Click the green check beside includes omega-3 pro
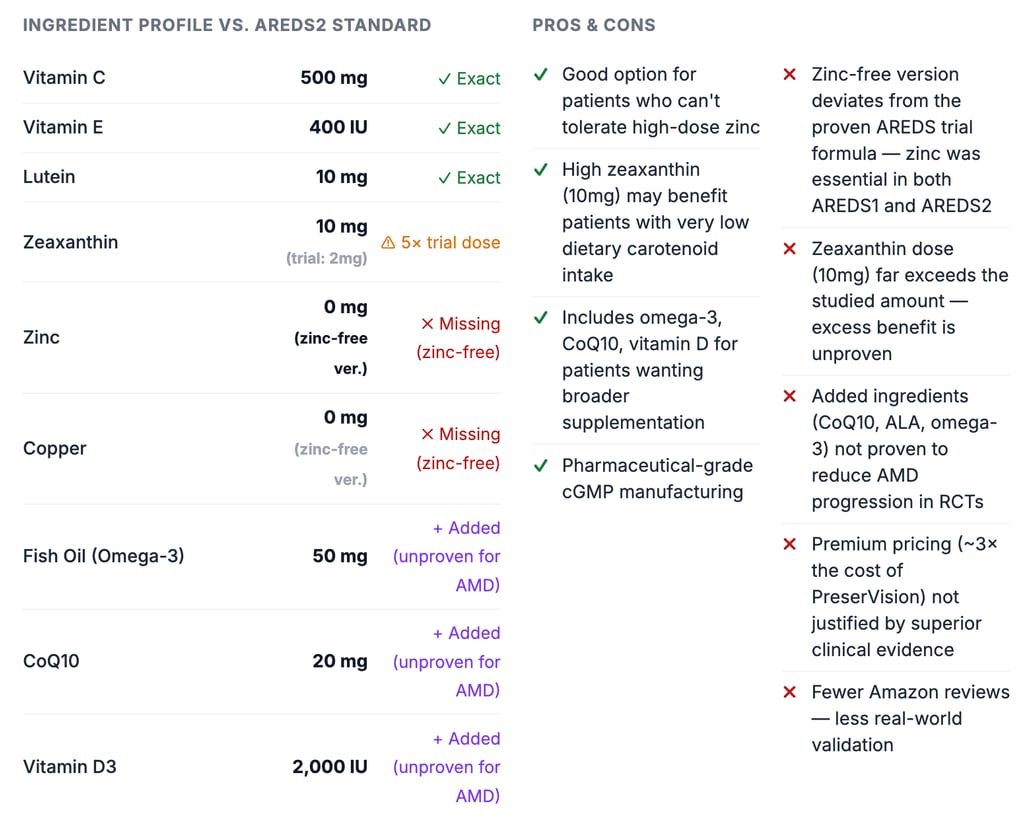 [x=541, y=318]
